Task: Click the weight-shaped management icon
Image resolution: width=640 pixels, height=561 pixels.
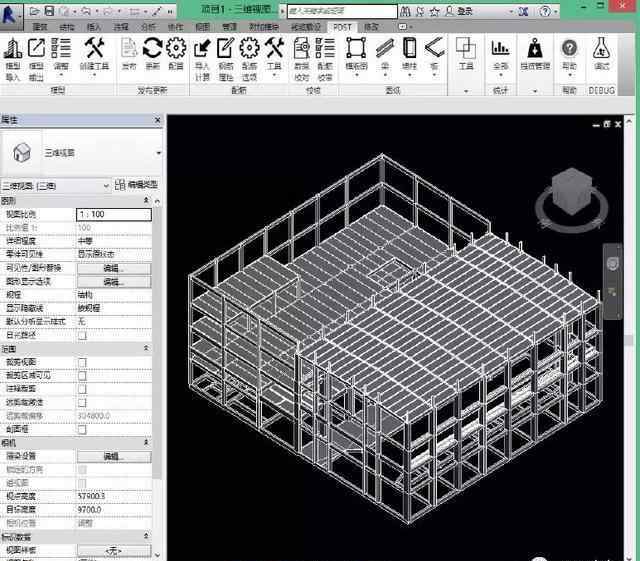Action: 535,48
